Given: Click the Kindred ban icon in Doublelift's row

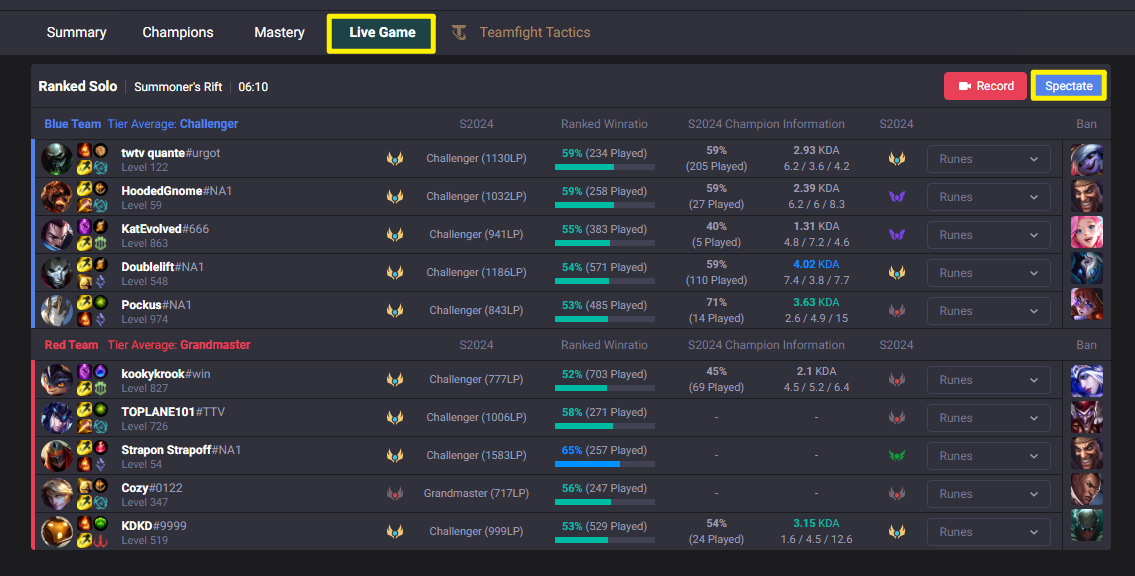Looking at the screenshot, I should [1088, 272].
